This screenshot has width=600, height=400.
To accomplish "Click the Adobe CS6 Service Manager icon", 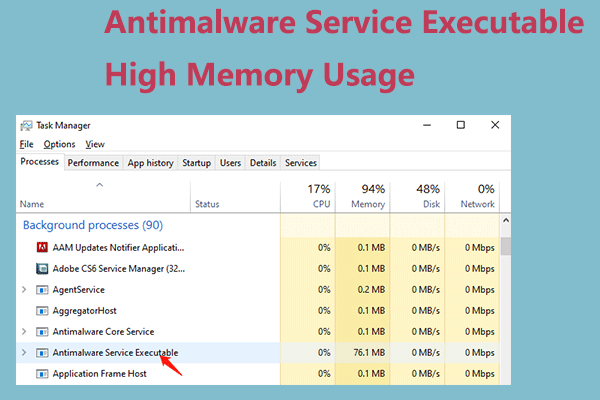I will [42, 268].
